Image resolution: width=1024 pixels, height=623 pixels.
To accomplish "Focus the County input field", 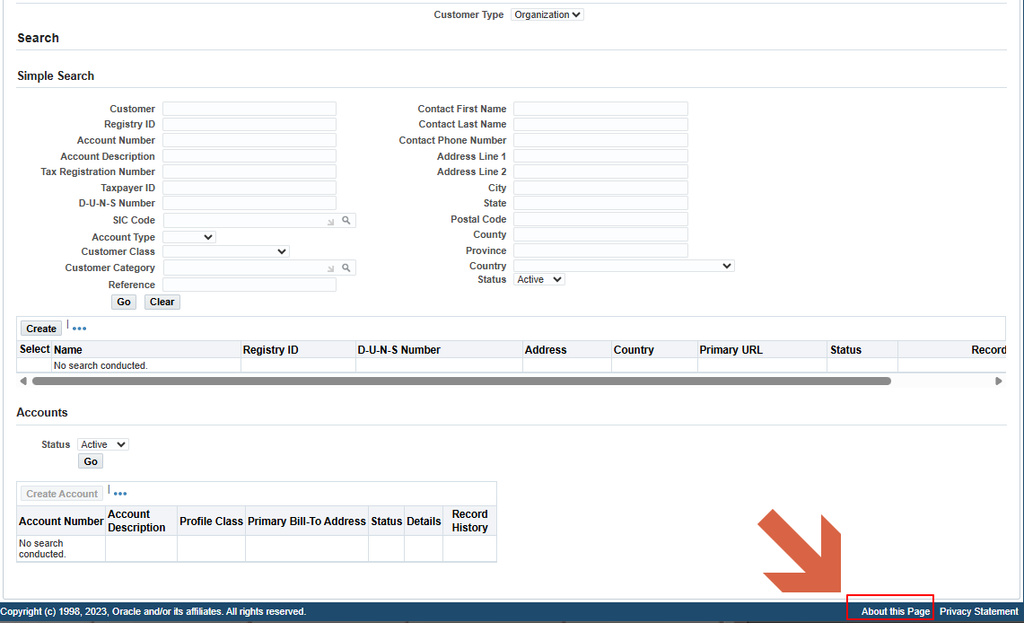I will [600, 234].
